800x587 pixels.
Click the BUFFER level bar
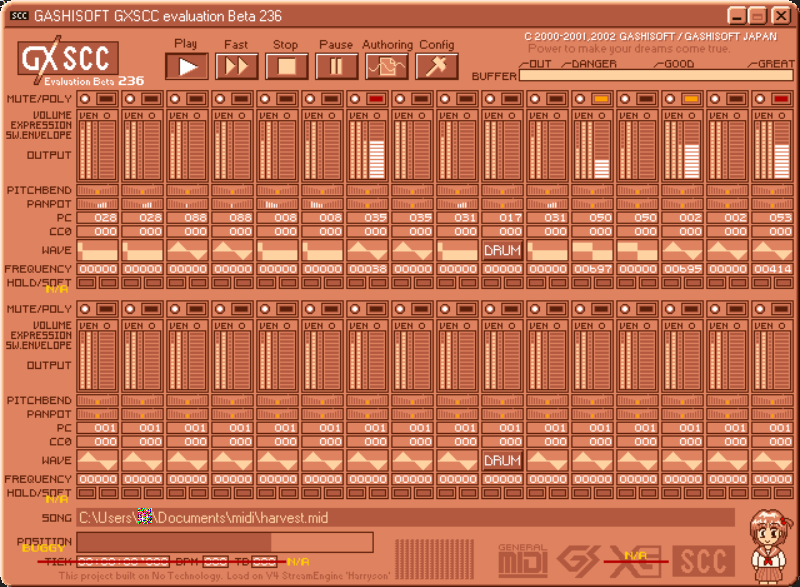coord(656,75)
